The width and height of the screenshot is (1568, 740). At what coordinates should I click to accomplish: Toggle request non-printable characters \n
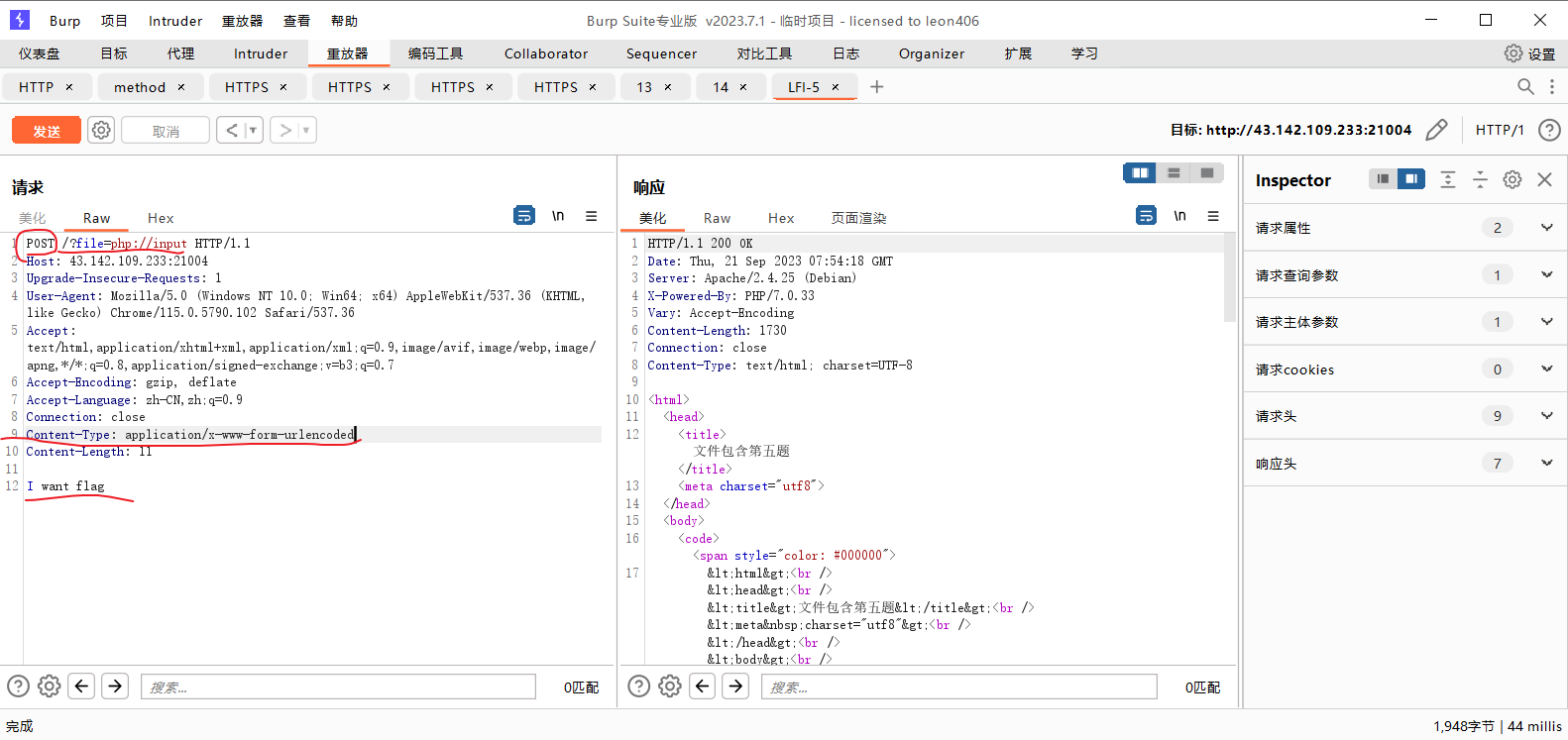coord(558,215)
